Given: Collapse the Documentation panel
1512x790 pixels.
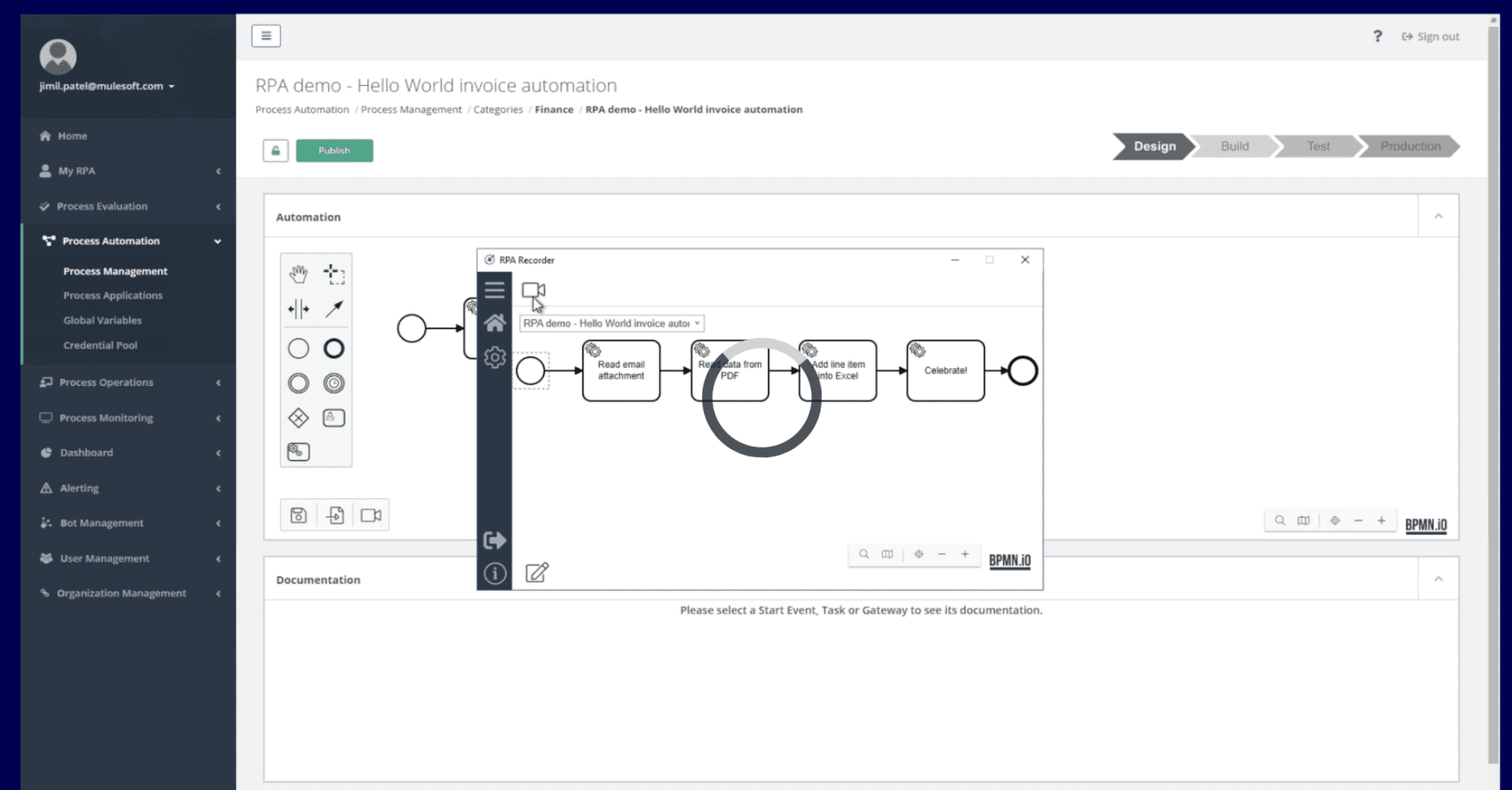Looking at the screenshot, I should (1439, 579).
